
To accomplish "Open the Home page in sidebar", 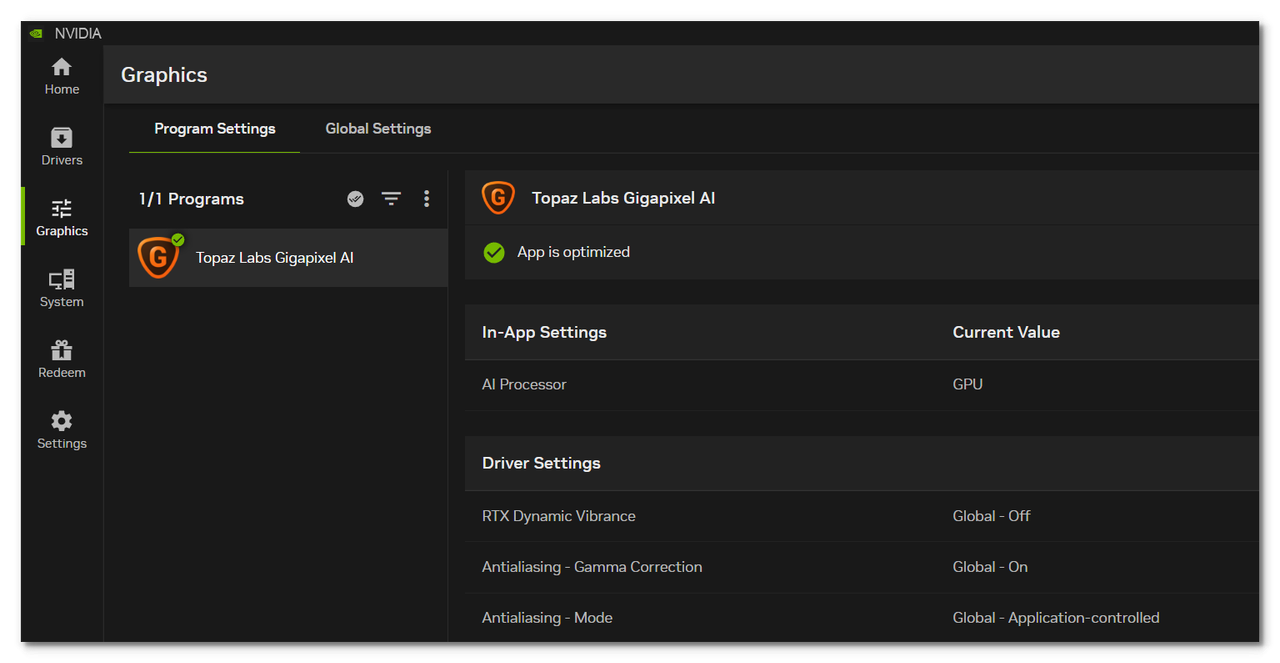I will [x=62, y=77].
